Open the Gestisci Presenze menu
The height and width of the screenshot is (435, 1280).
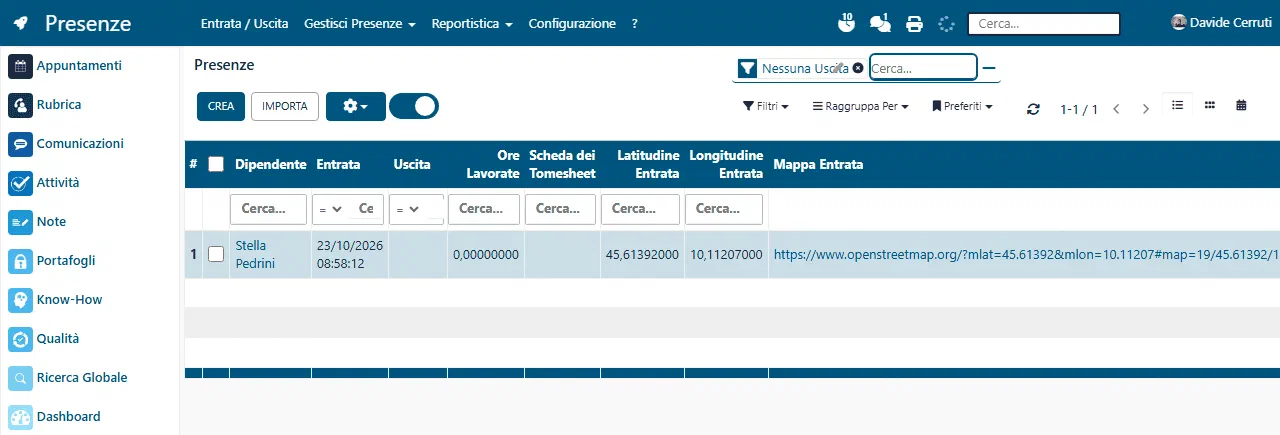pos(360,23)
